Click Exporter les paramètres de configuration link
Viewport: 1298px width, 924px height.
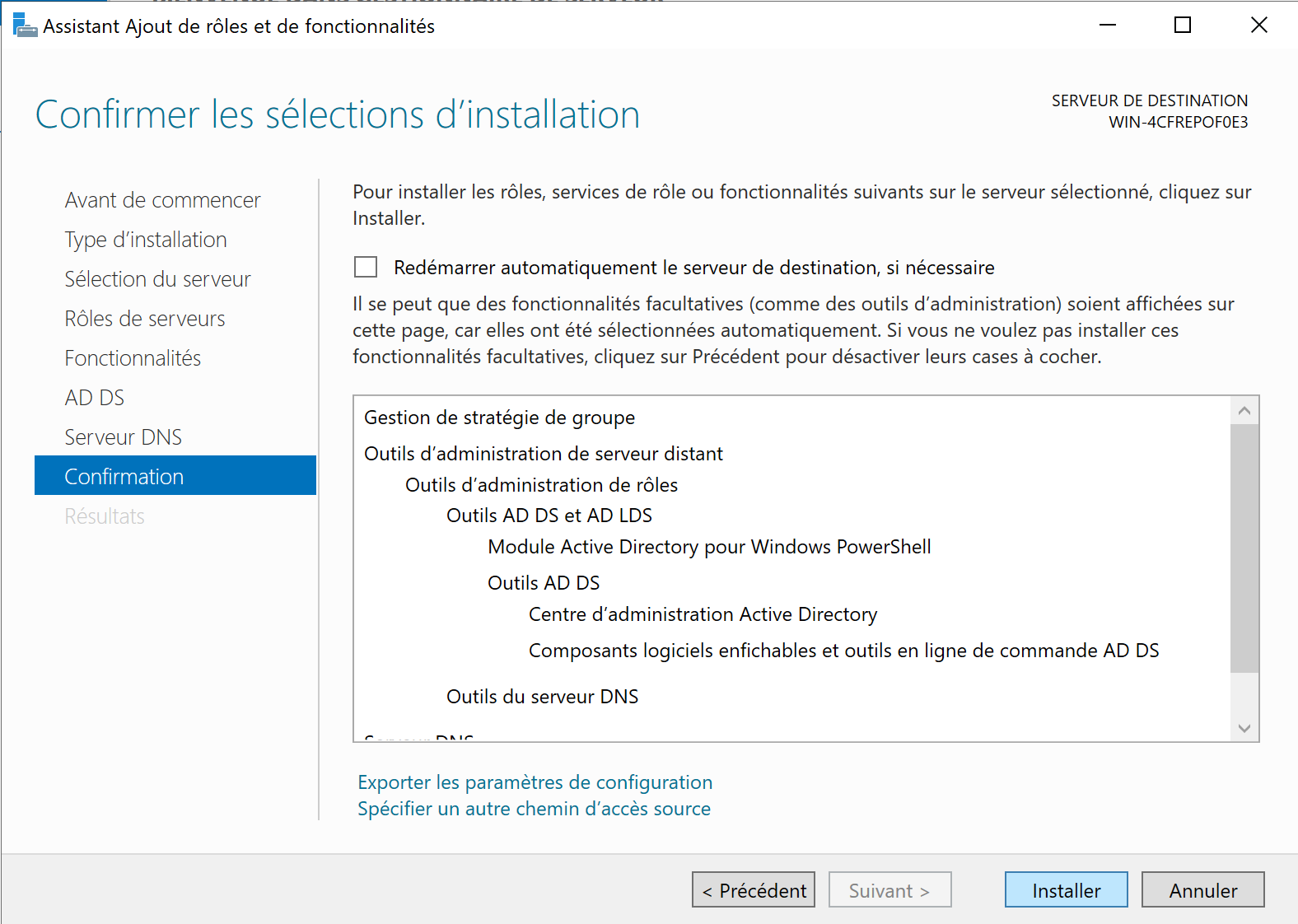pyautogui.click(x=535, y=782)
